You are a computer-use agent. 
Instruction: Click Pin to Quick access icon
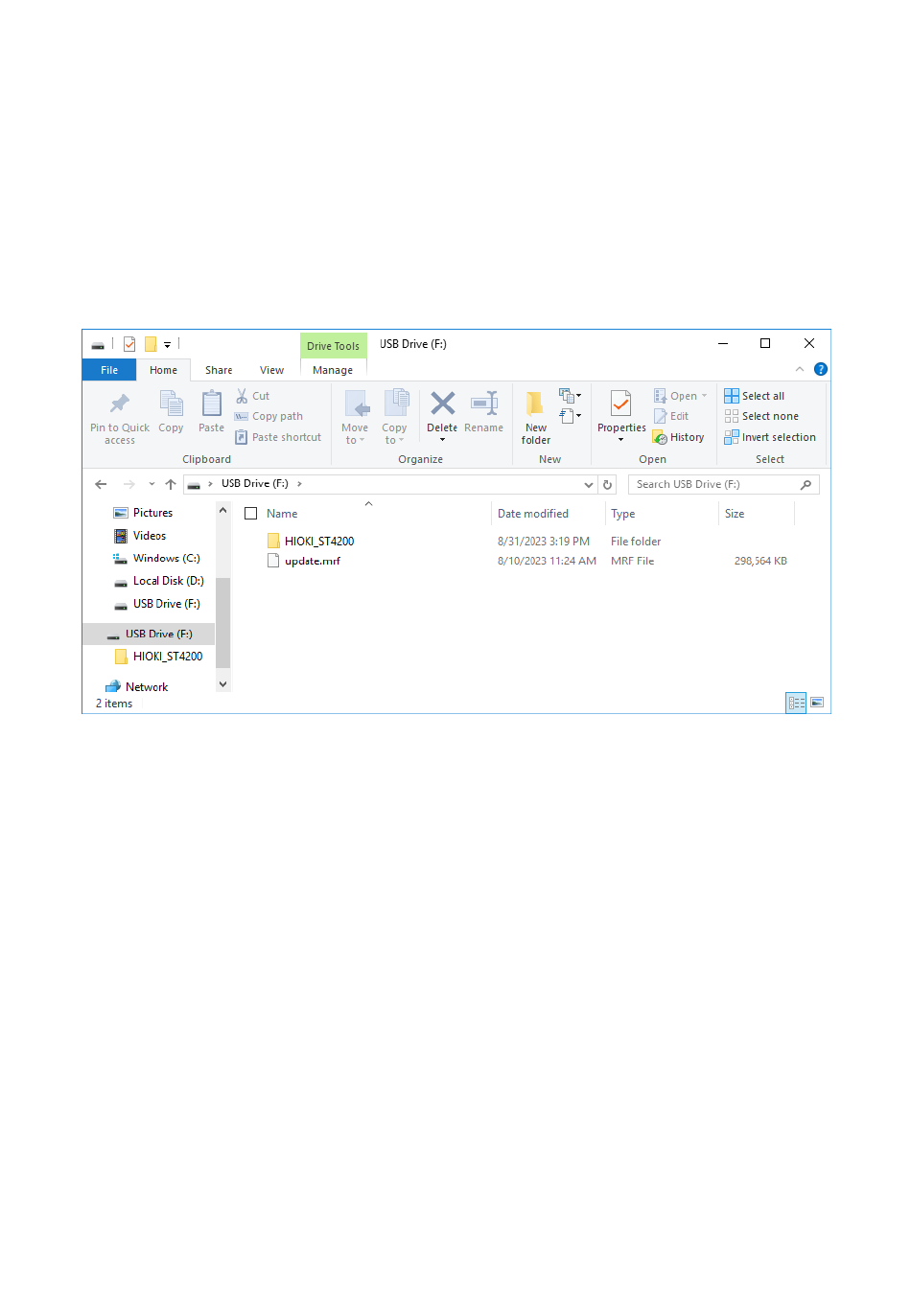point(120,403)
